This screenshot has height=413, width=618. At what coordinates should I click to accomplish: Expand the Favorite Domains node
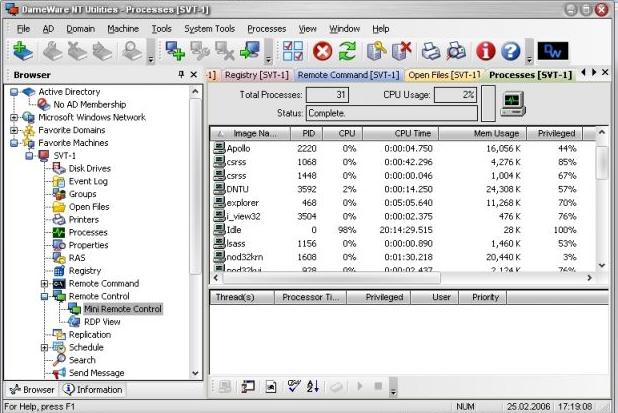[14, 130]
